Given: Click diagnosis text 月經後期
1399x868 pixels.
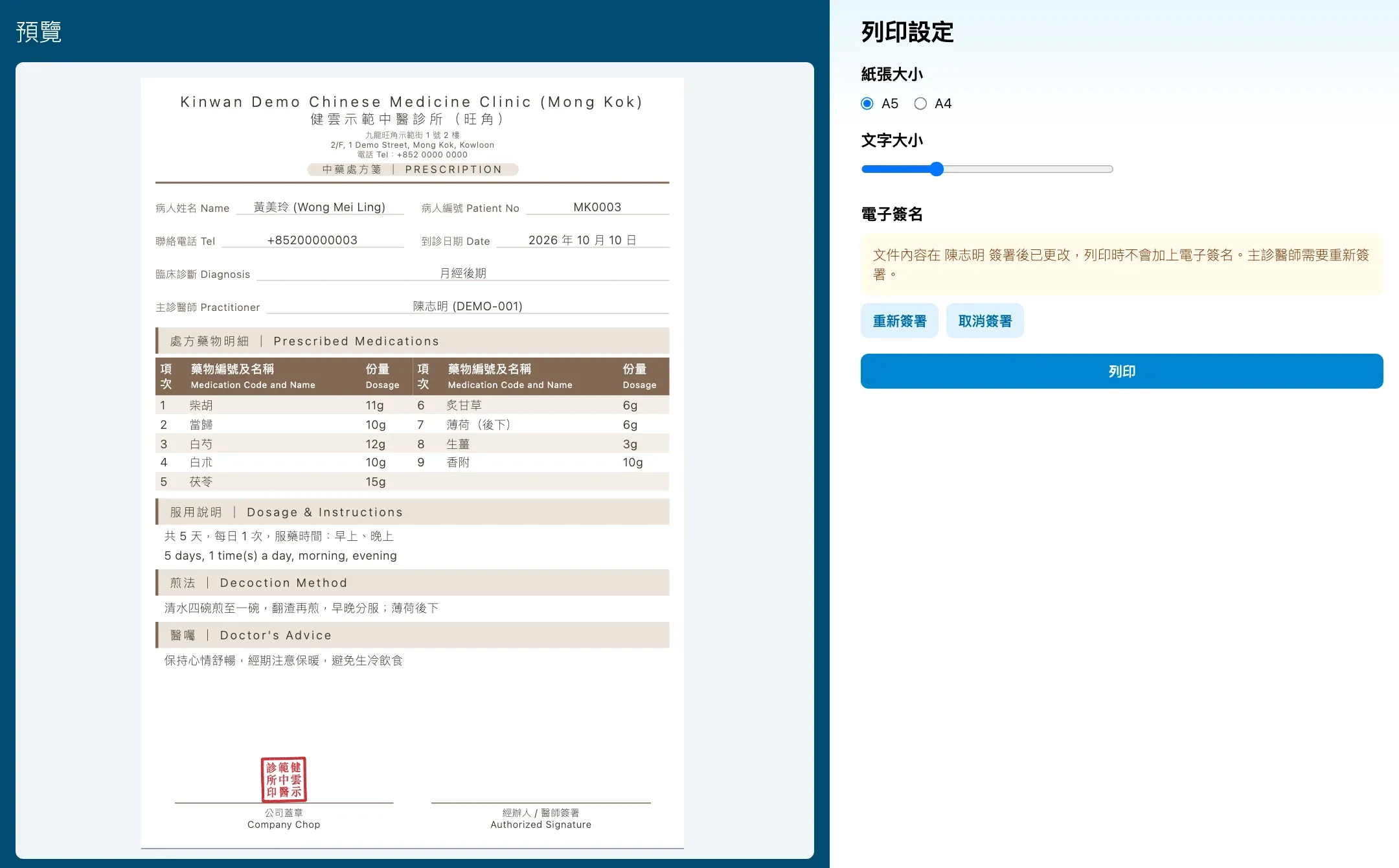Looking at the screenshot, I should point(463,273).
